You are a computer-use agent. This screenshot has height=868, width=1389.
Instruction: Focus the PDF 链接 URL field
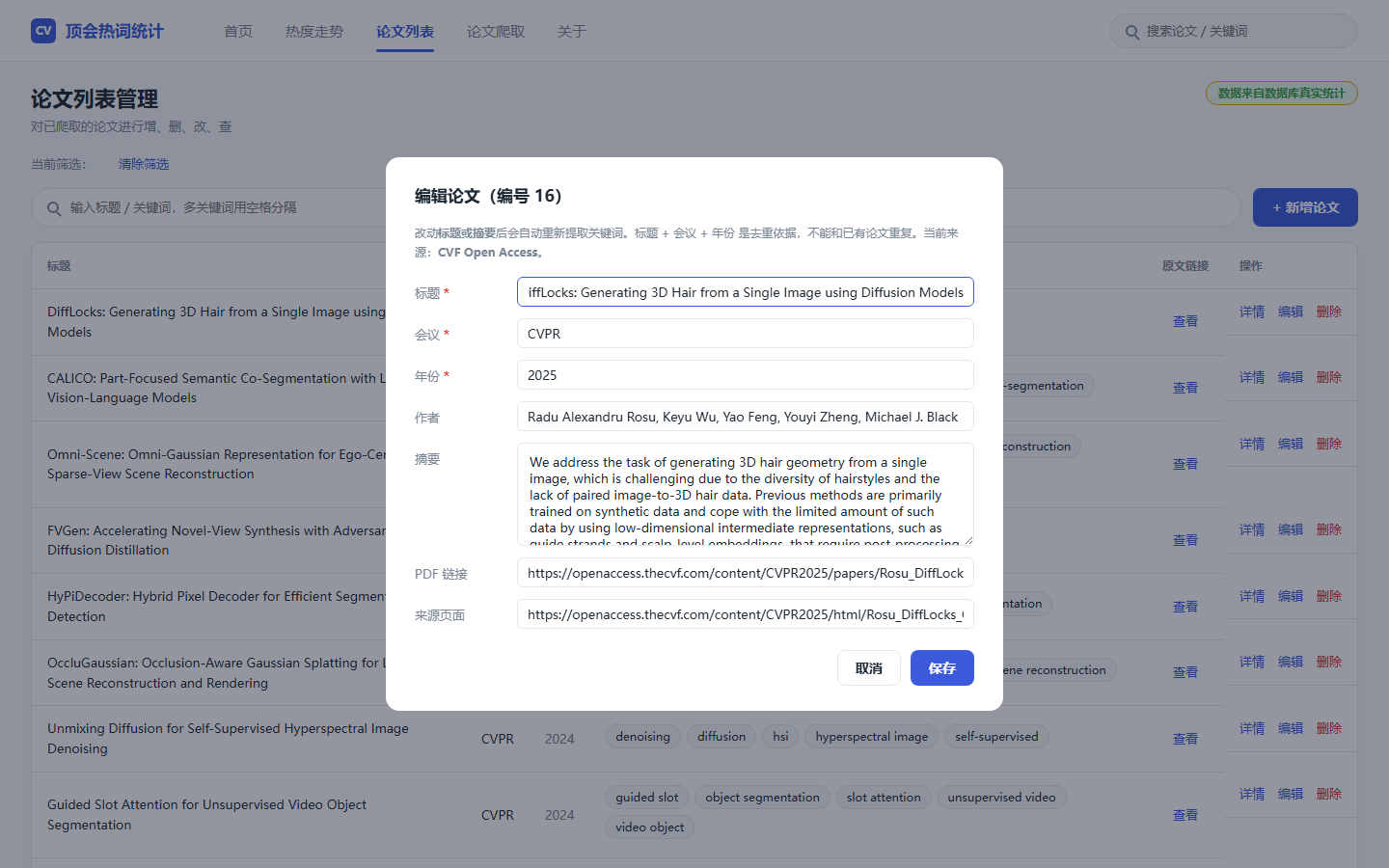(x=746, y=573)
